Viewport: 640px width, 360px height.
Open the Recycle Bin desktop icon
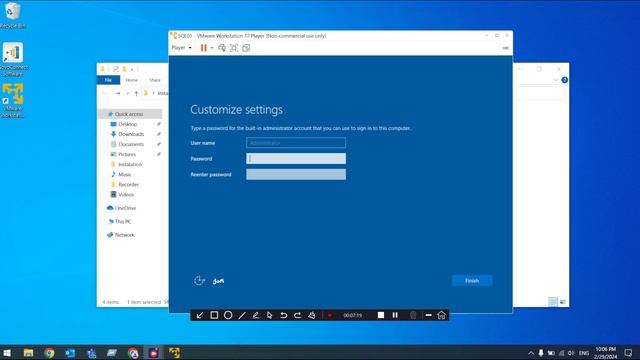pyautogui.click(x=13, y=16)
